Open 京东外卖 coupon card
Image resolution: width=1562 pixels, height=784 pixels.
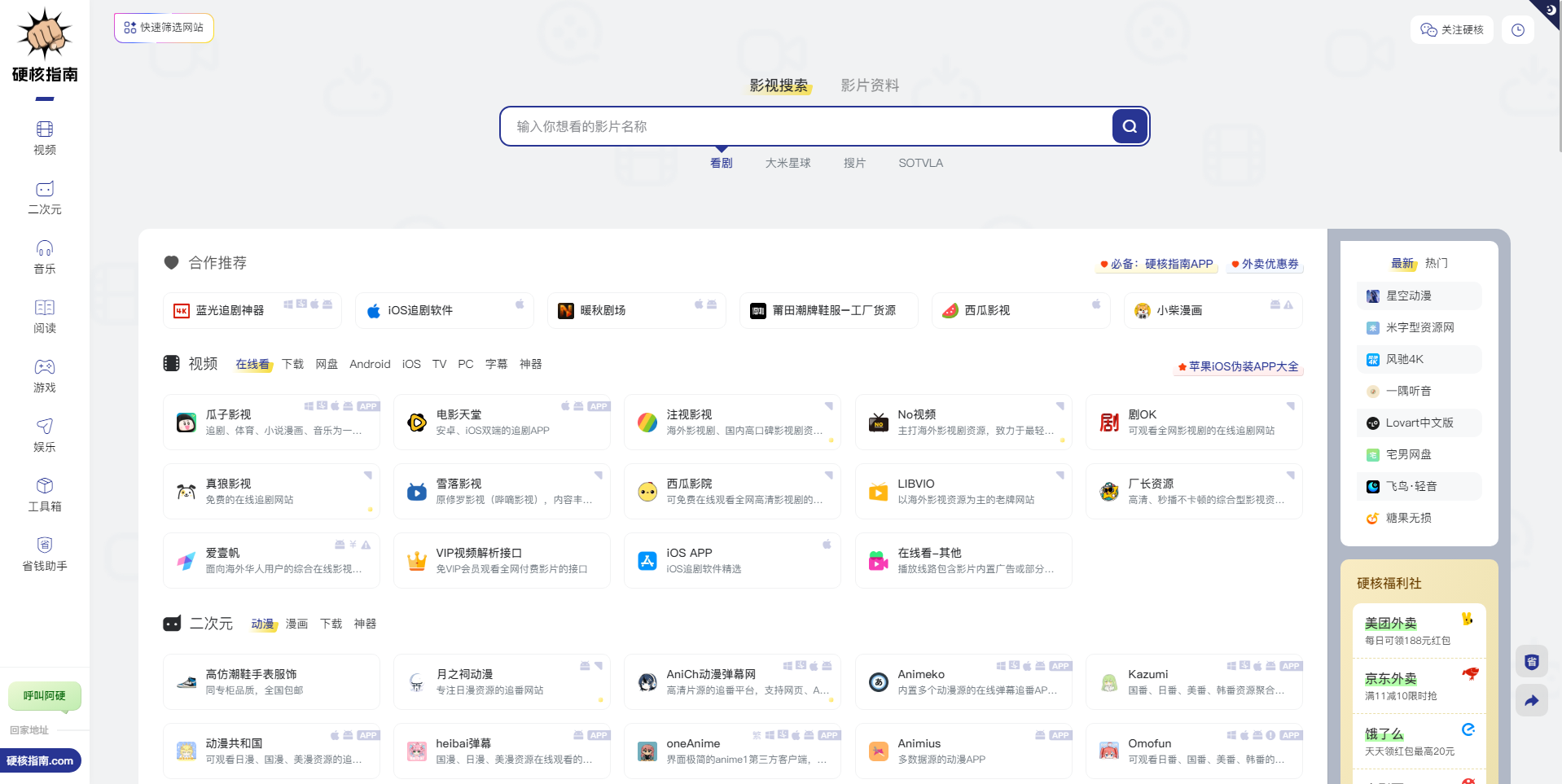coord(1419,686)
